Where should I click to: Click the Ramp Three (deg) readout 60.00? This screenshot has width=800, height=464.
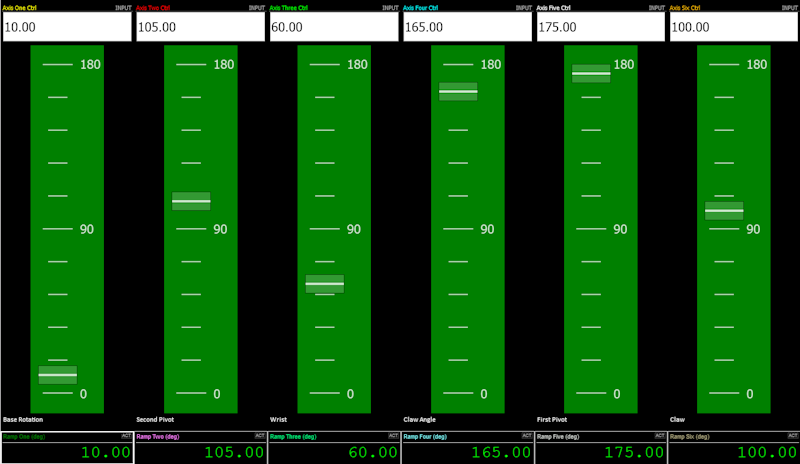[373, 452]
